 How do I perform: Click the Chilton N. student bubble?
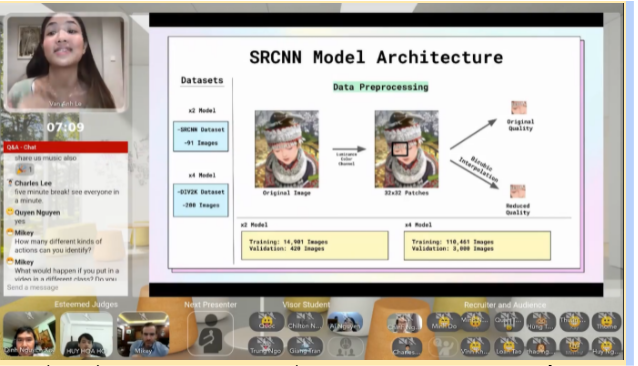[304, 321]
